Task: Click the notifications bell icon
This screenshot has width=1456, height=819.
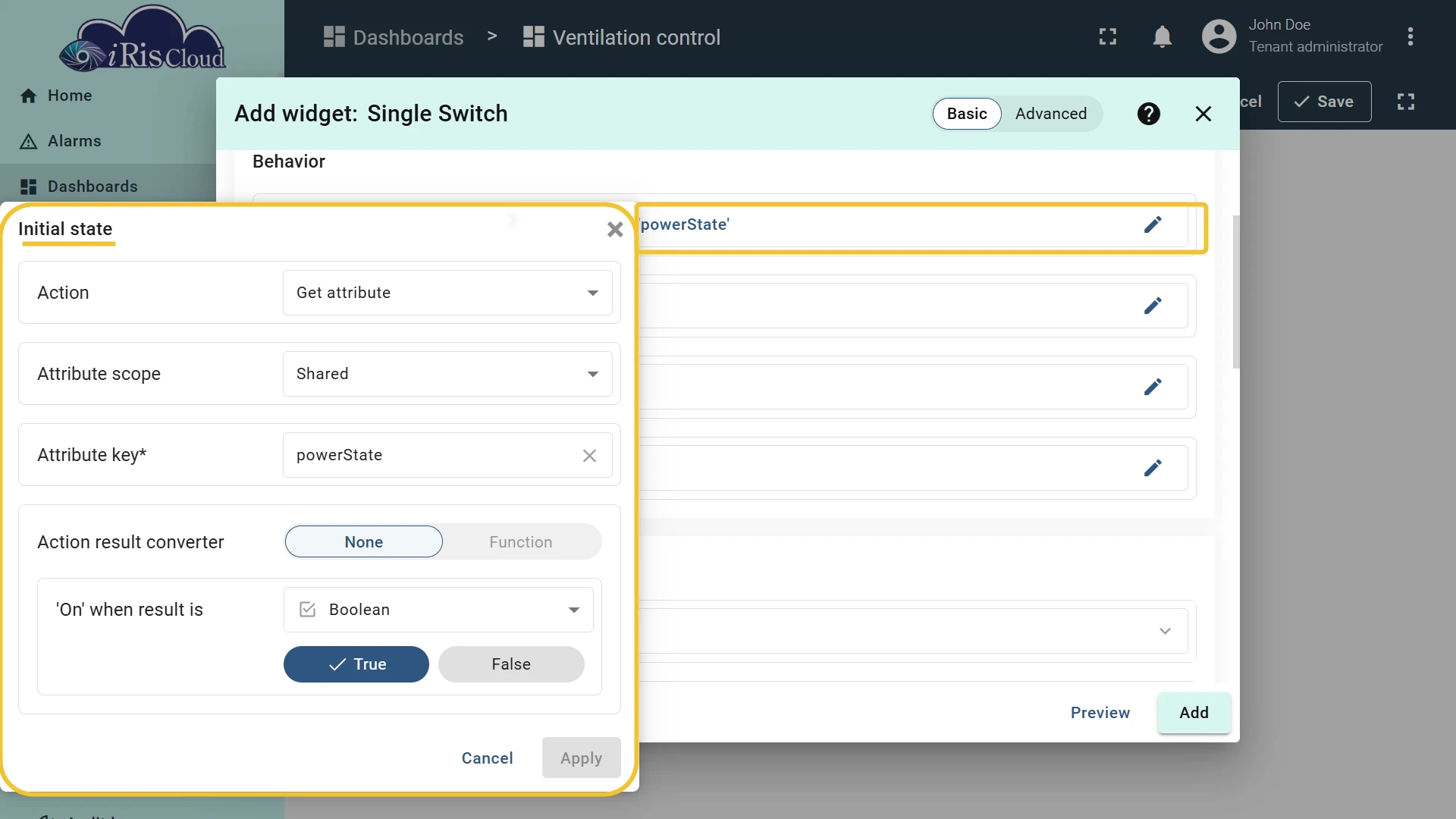Action: point(1162,36)
